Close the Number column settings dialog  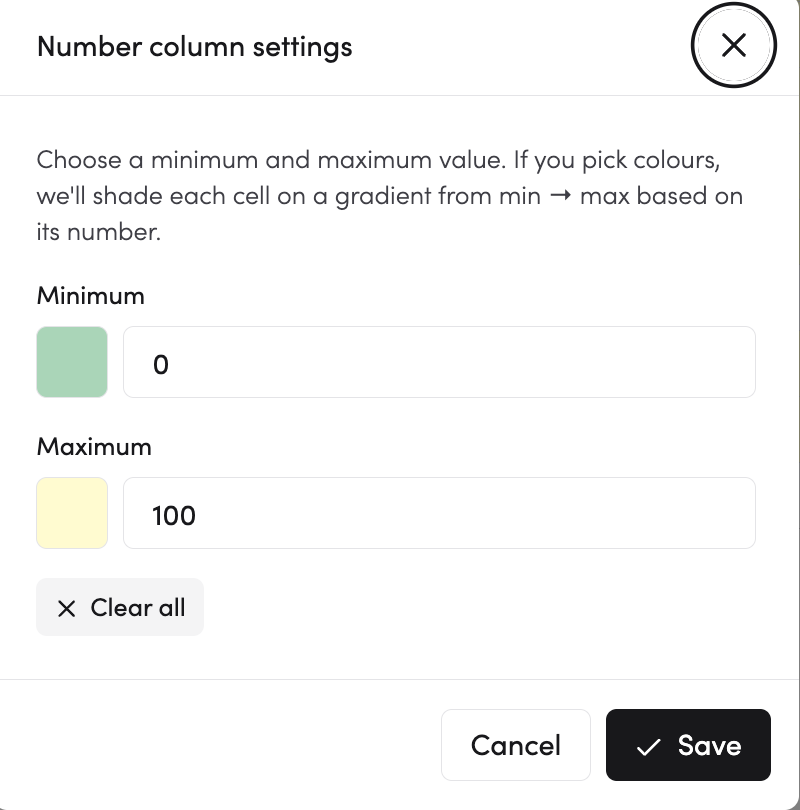point(734,46)
